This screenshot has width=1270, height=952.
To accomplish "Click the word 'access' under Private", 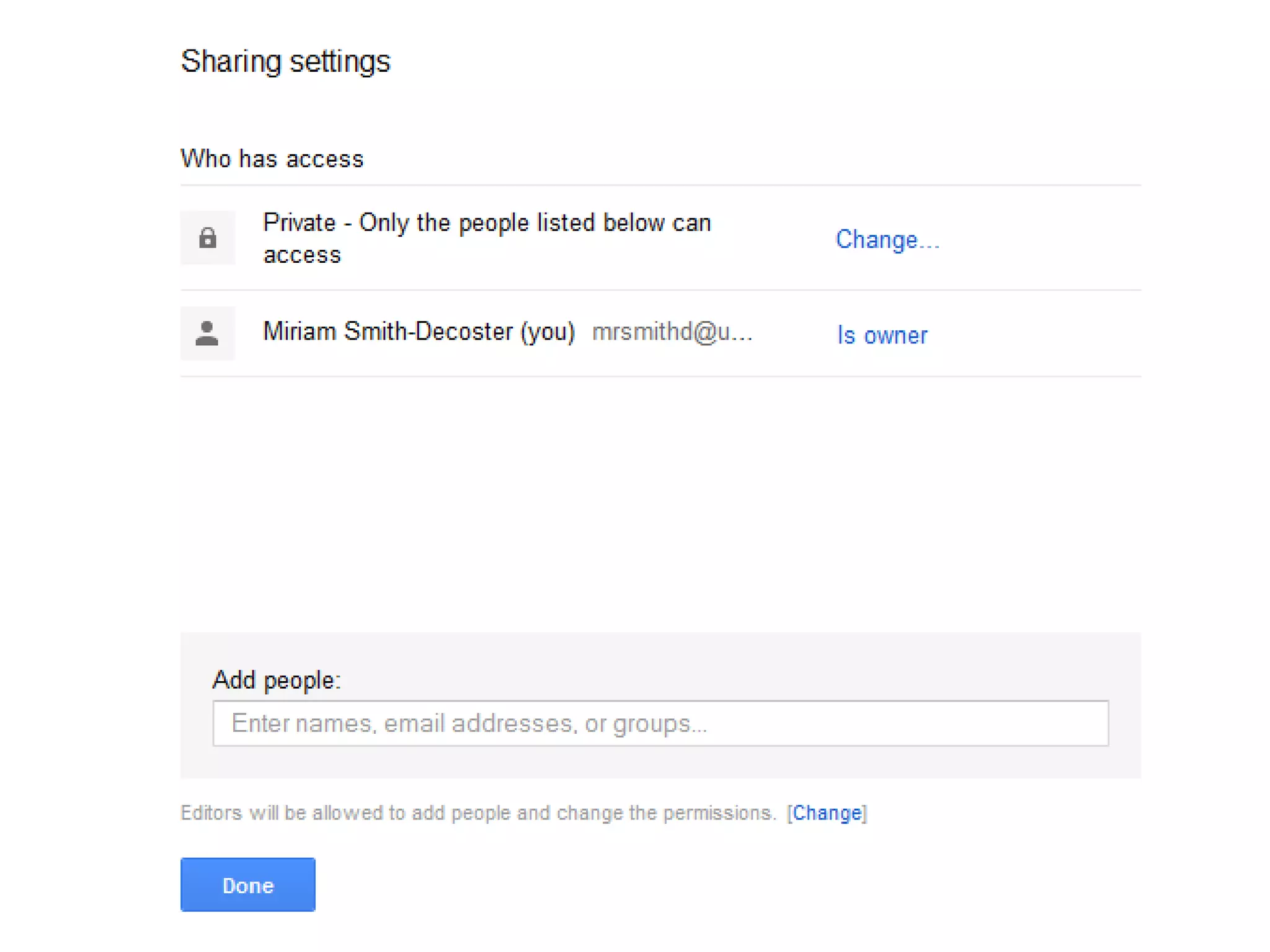I will point(302,255).
